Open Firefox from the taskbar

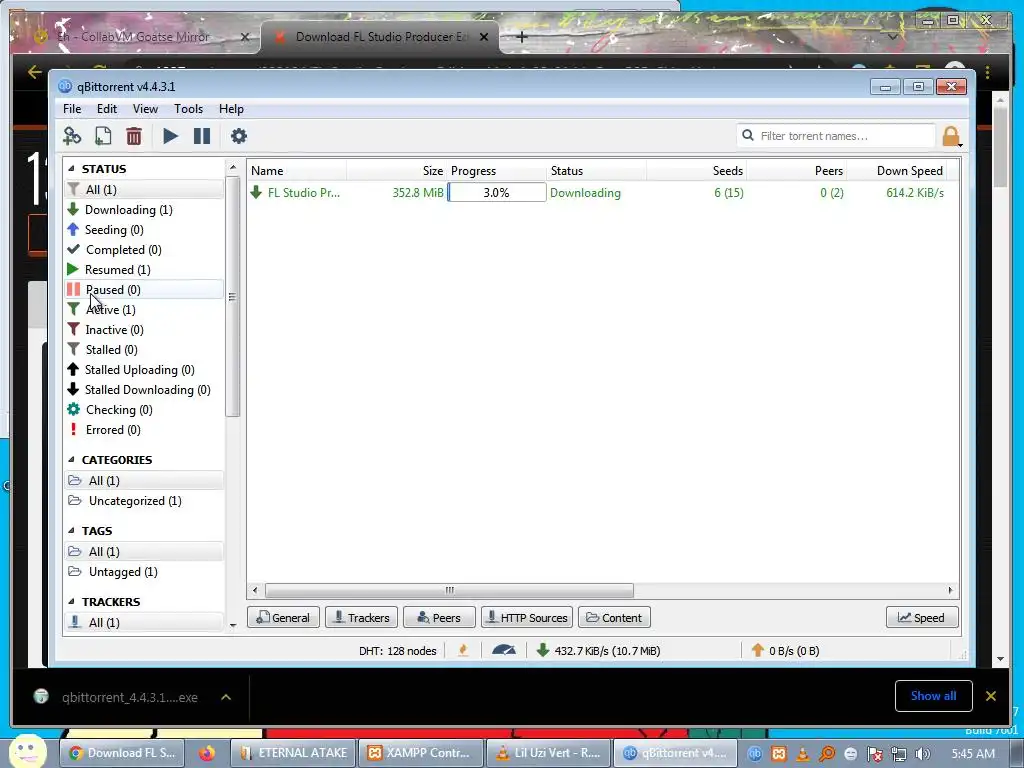[x=207, y=753]
